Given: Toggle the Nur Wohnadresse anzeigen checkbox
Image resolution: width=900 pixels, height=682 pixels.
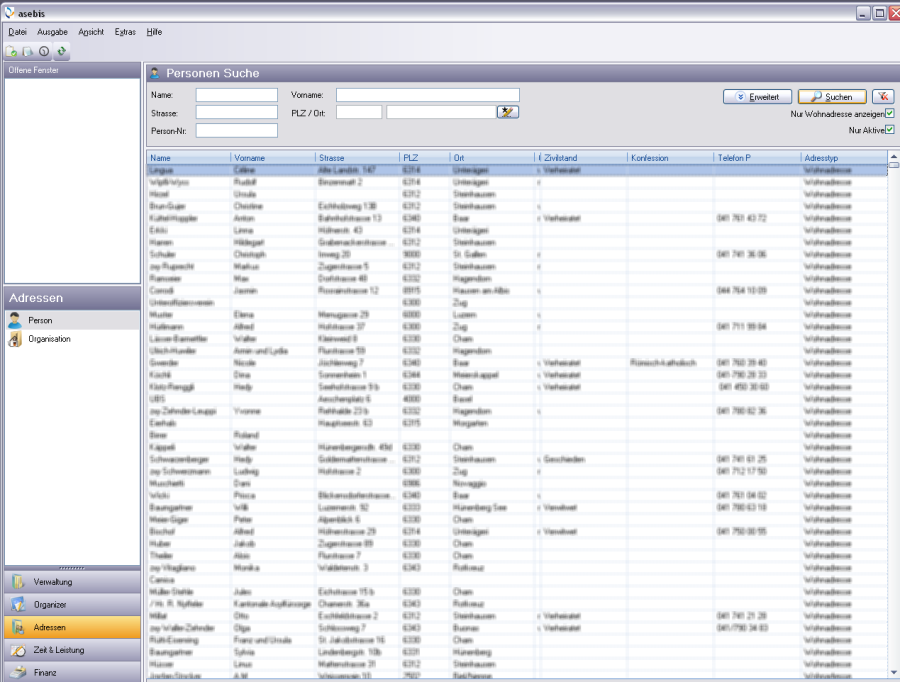Looking at the screenshot, I should click(889, 114).
